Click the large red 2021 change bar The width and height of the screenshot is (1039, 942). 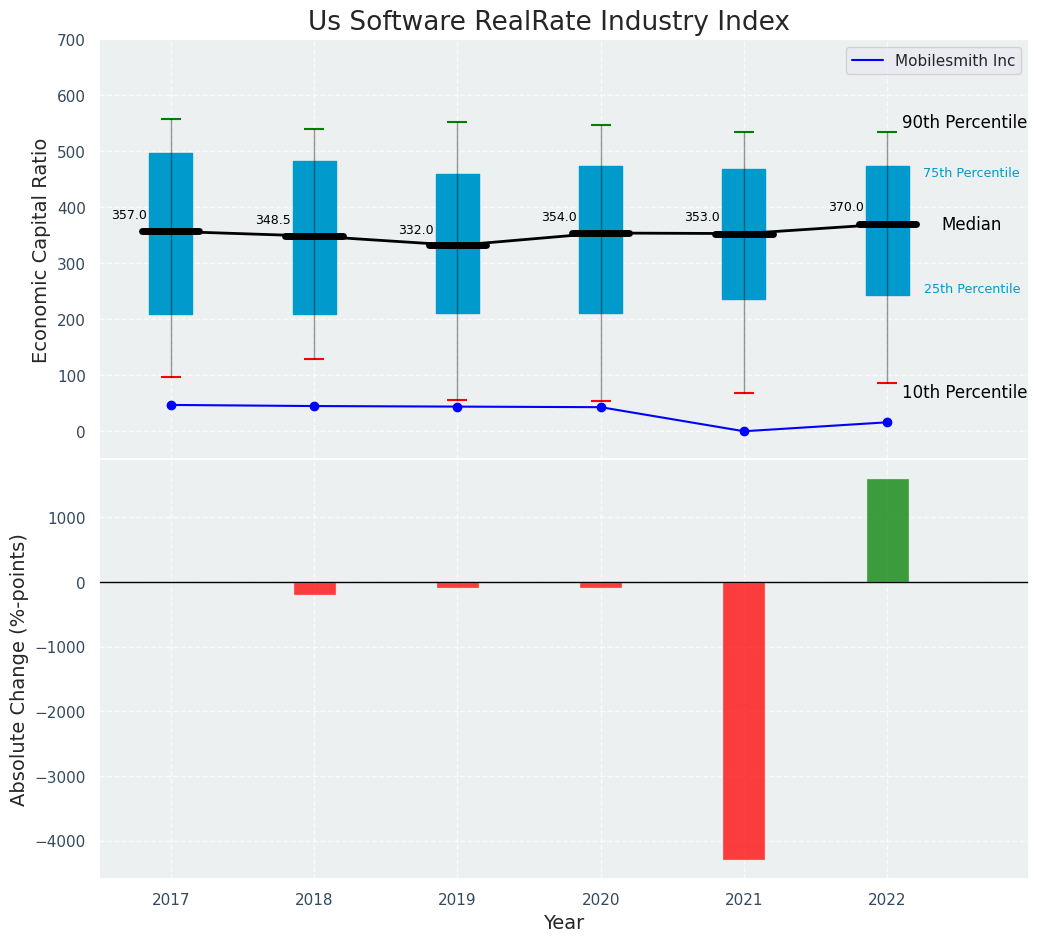click(743, 720)
